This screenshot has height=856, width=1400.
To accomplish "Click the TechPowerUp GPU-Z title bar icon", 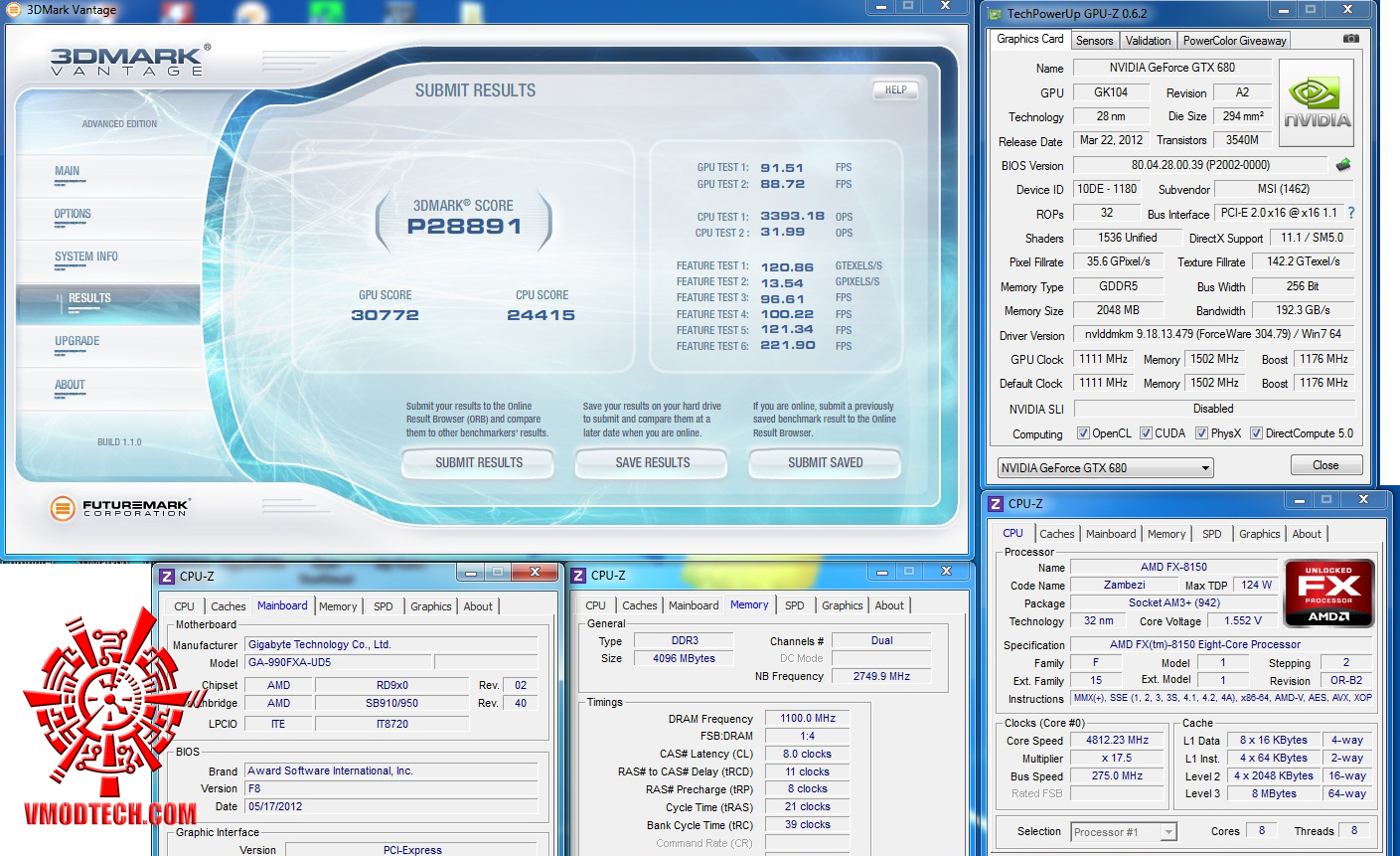I will click(x=996, y=13).
